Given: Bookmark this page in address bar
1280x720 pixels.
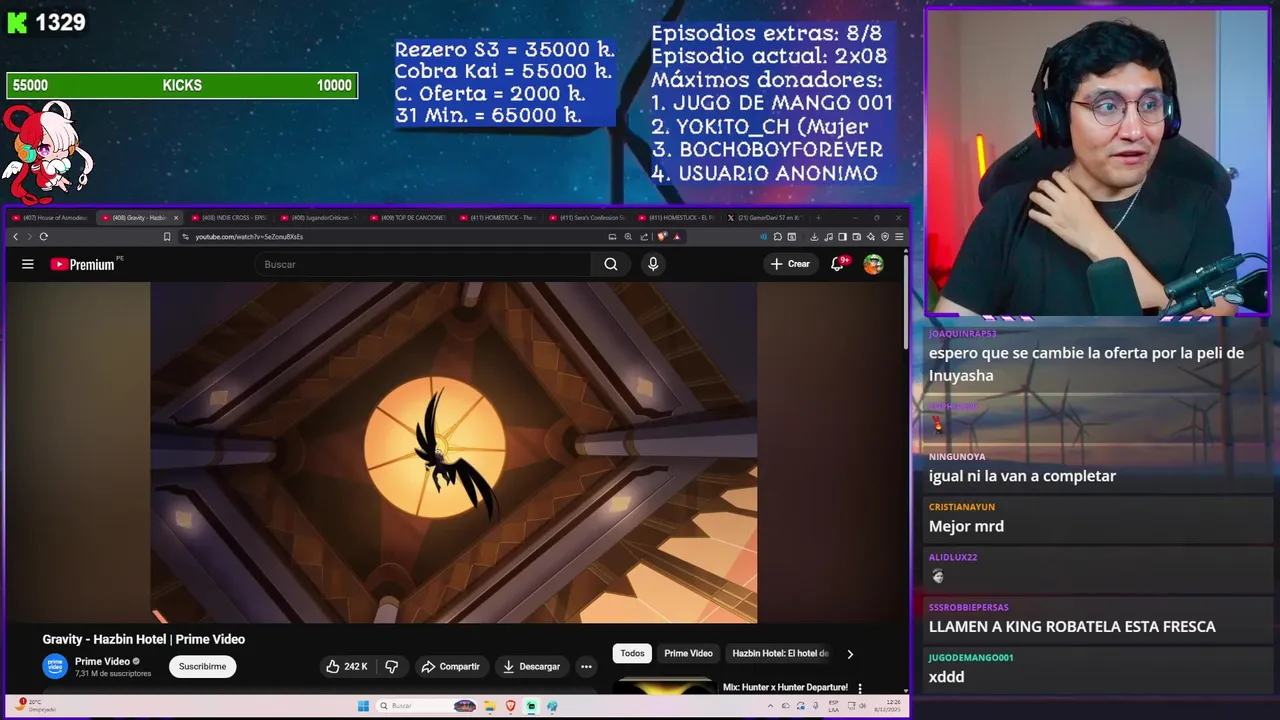Looking at the screenshot, I should click(x=167, y=237).
